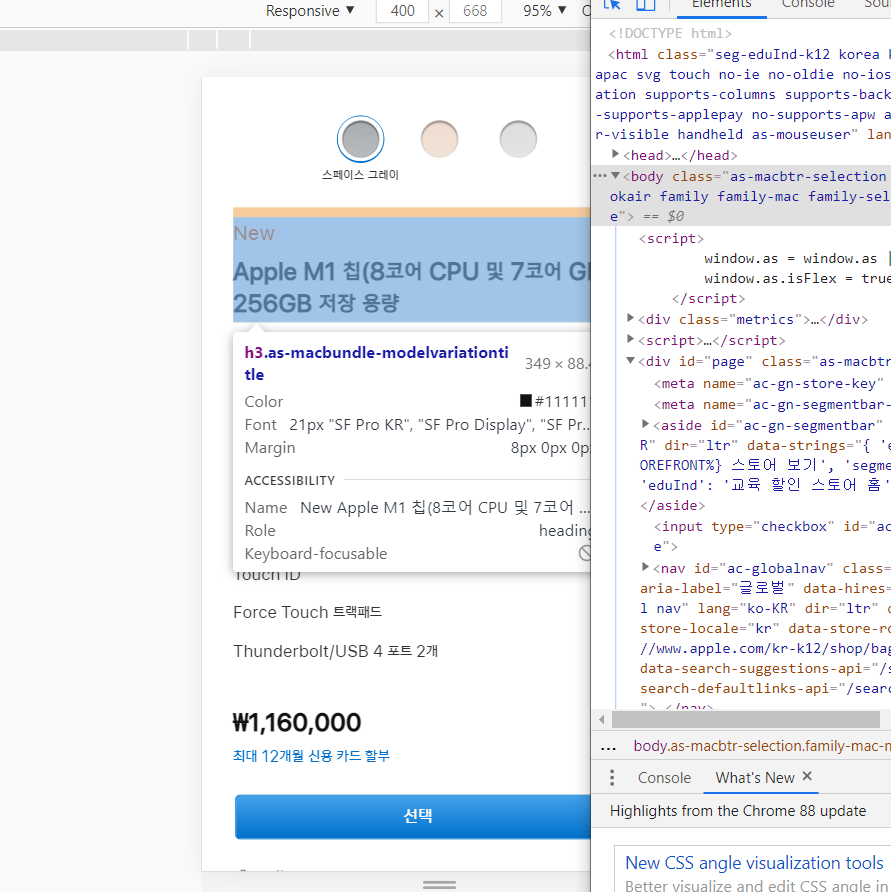Select the meta ac-gn-store-key node
Viewport: 891px width, 892px height.
coord(770,383)
